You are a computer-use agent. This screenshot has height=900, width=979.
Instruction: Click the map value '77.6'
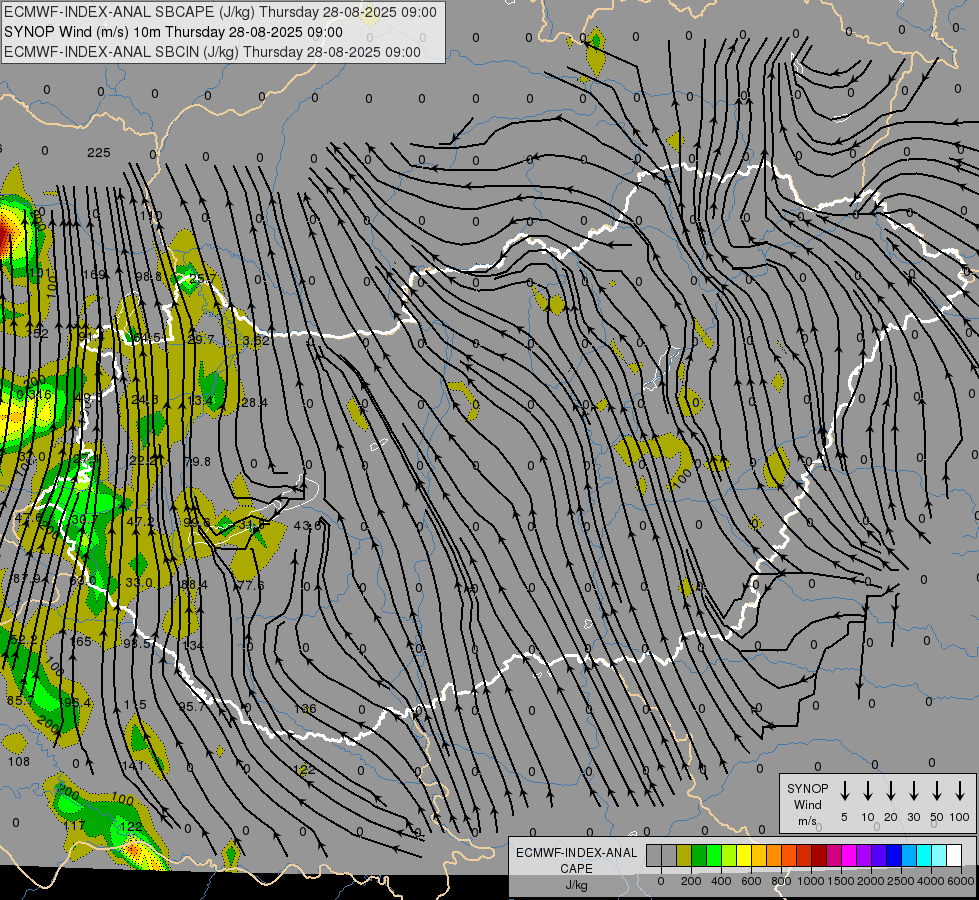[x=251, y=585]
